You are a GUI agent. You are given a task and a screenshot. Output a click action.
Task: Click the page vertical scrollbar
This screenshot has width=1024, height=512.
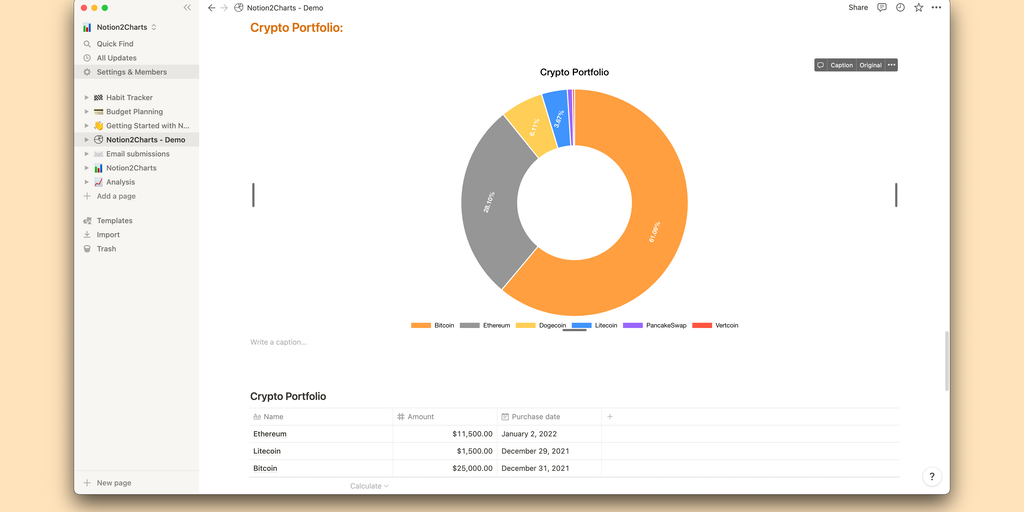click(947, 361)
